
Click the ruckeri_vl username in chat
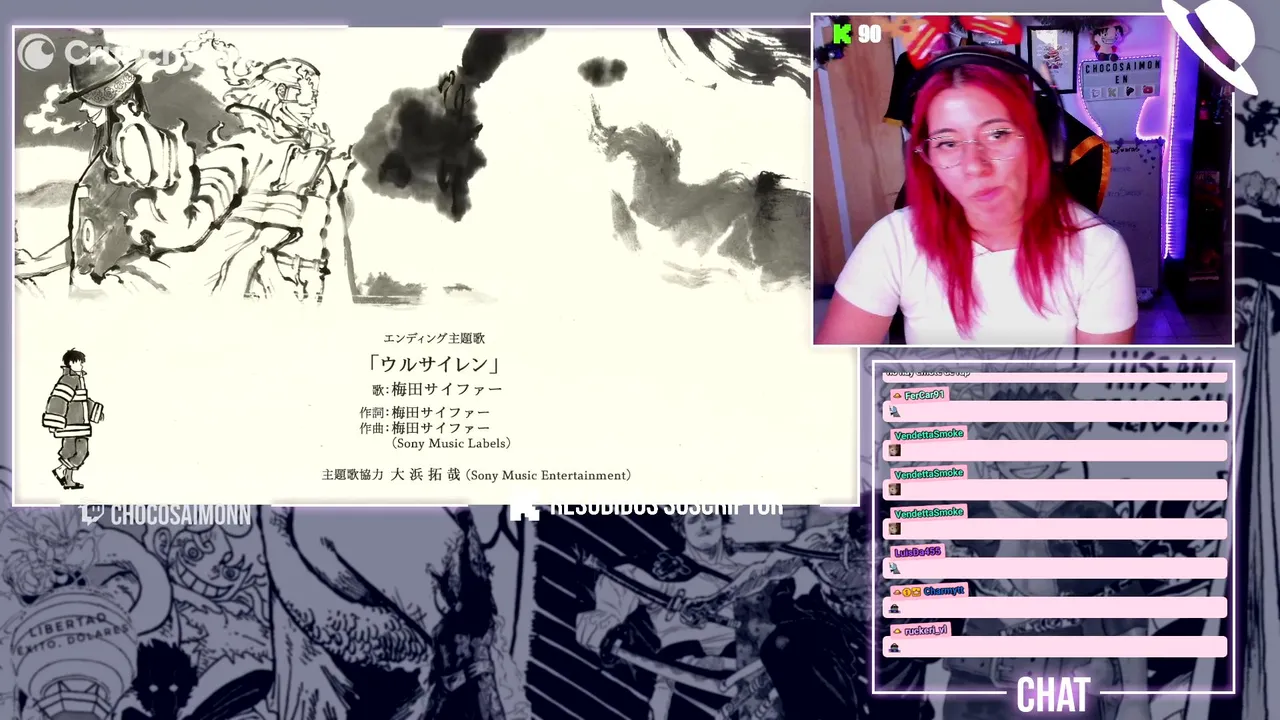[925, 631]
